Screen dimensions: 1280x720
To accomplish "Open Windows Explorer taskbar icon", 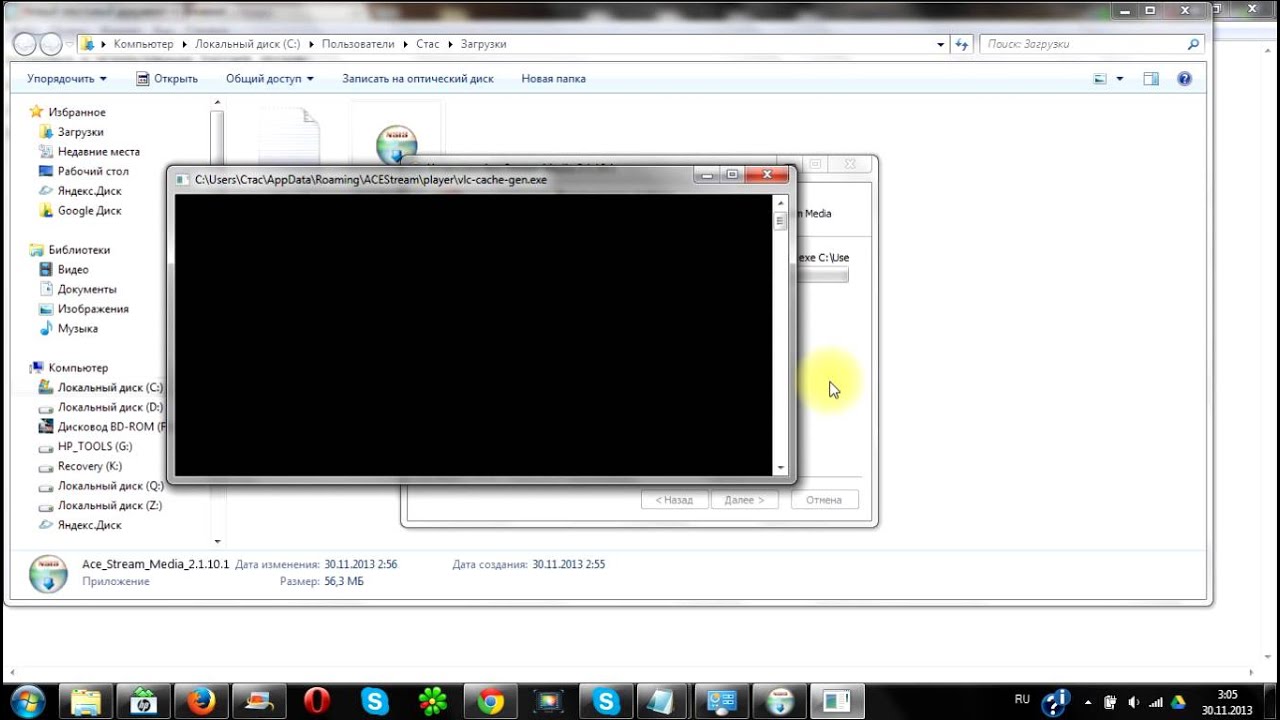I will click(86, 700).
